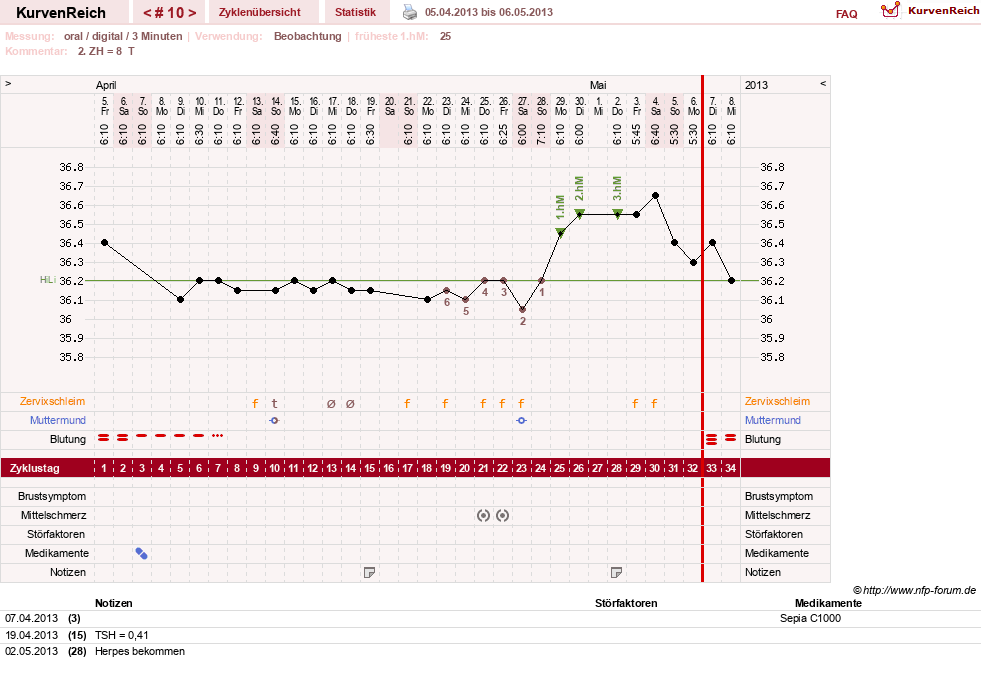Click the KurvenReich brand link at top right

(x=943, y=10)
